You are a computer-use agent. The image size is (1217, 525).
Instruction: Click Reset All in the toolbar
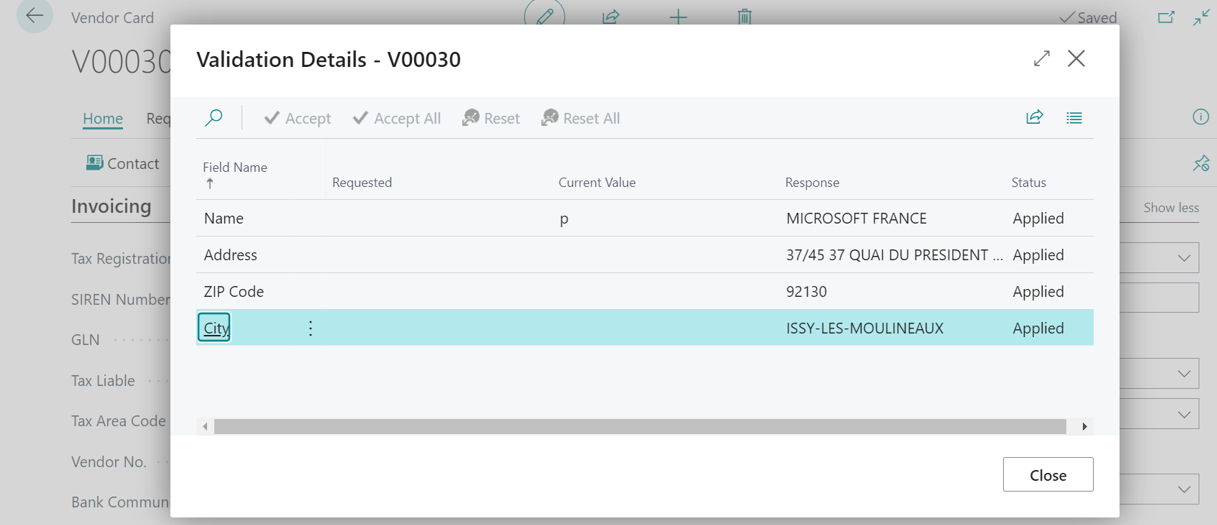click(581, 118)
